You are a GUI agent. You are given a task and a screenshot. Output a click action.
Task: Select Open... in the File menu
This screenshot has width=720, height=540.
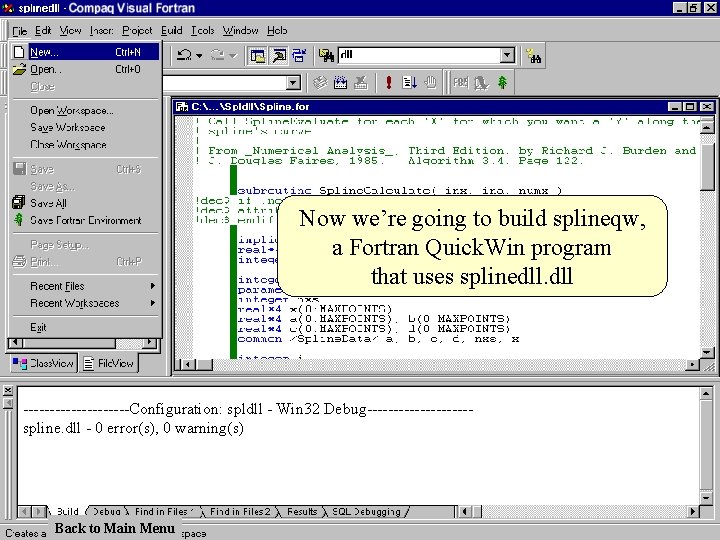(x=85, y=69)
